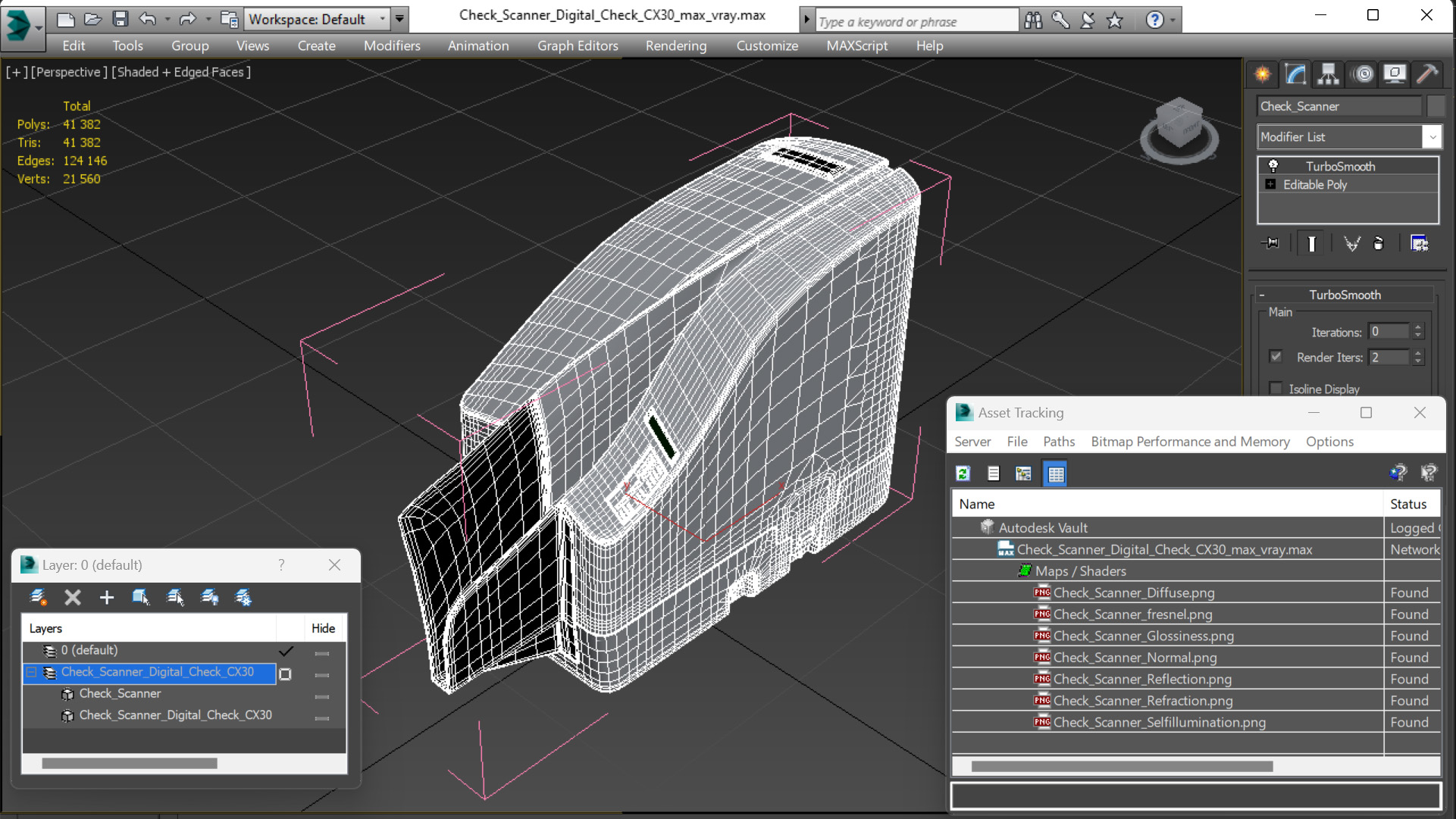
Task: Open a file with folder icon
Action: pos(92,19)
